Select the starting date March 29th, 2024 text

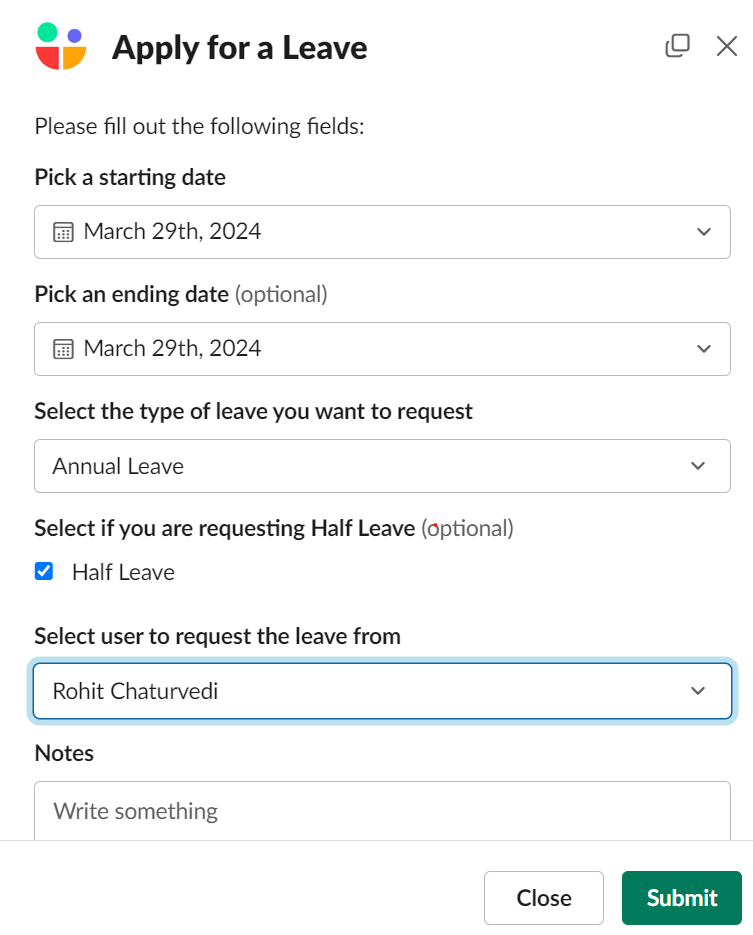pos(172,231)
